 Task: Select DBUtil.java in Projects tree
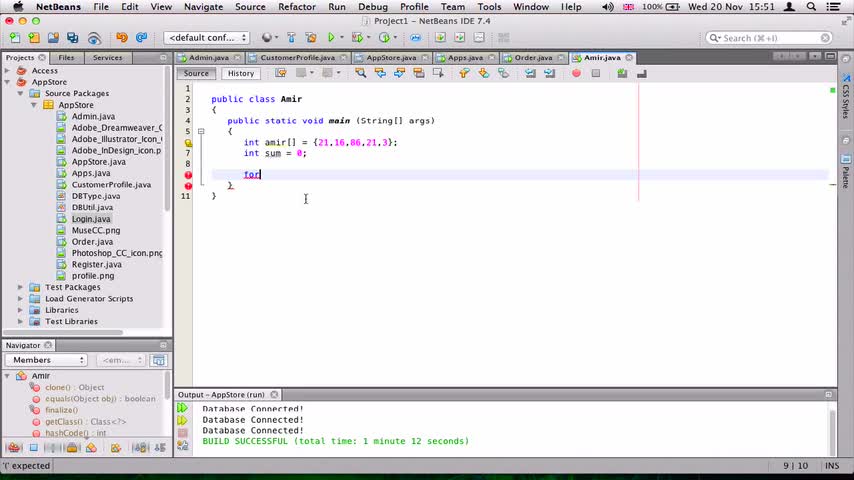[x=92, y=208]
